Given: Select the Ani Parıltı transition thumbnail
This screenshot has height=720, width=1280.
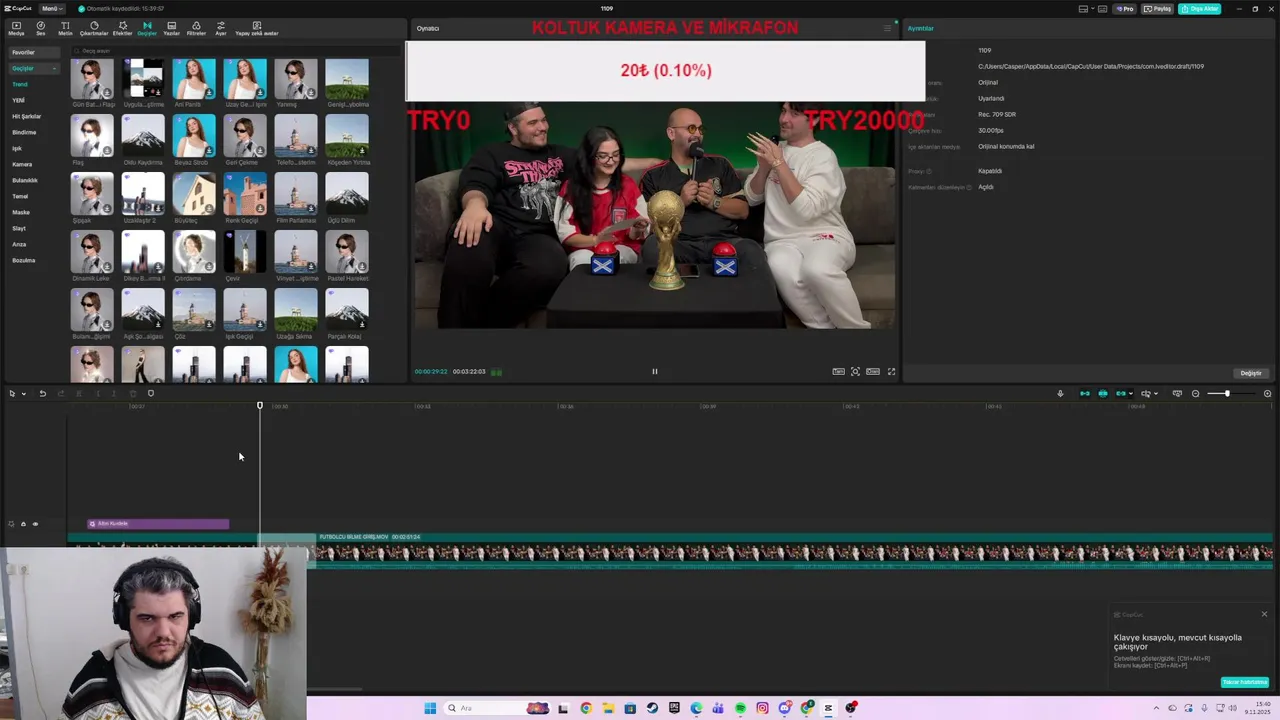Looking at the screenshot, I should click(194, 79).
